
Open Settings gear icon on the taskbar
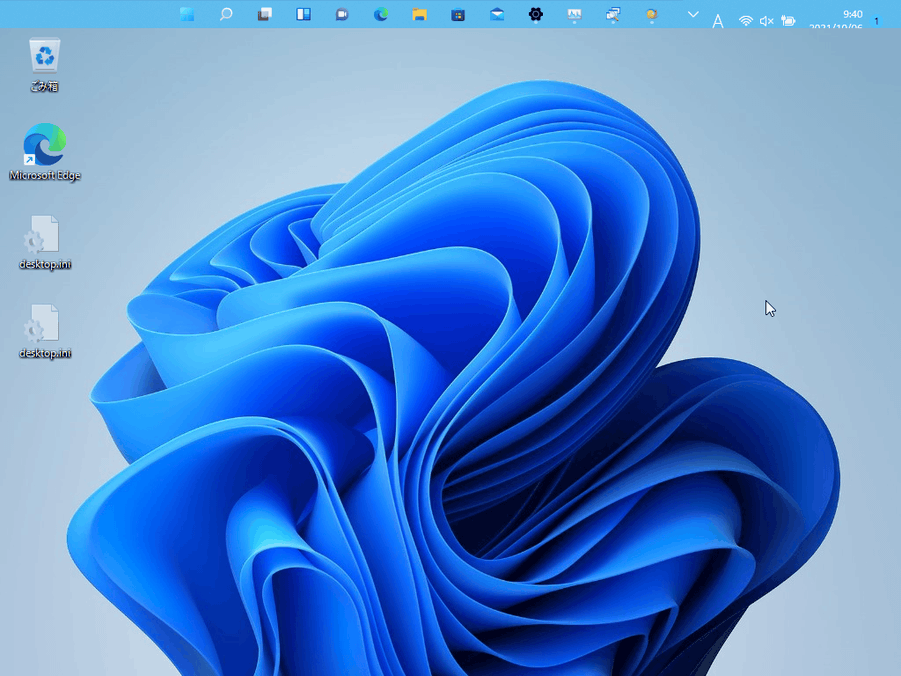pos(536,14)
